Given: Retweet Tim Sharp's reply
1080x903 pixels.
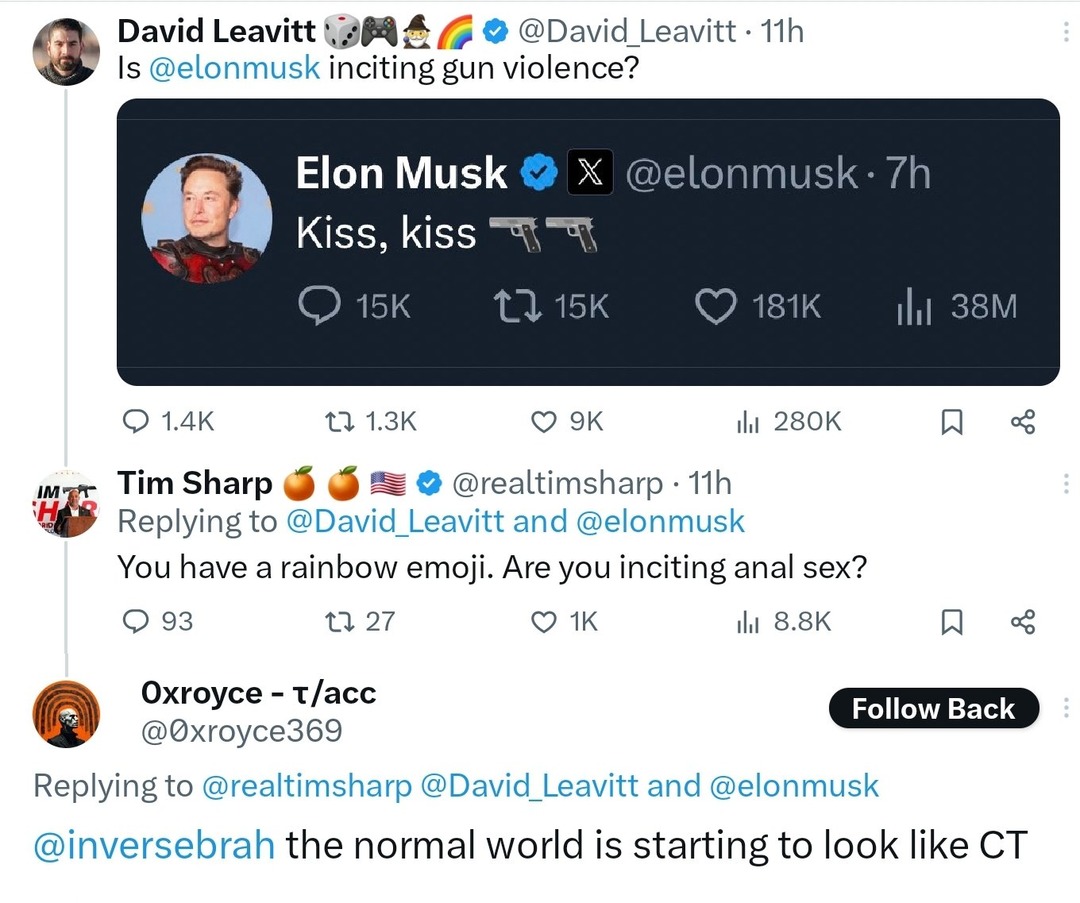Looking at the screenshot, I should [360, 621].
